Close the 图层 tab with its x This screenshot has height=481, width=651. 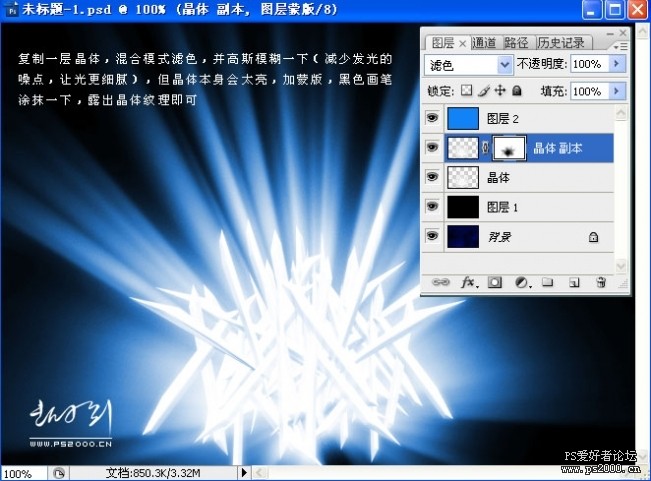(x=462, y=44)
